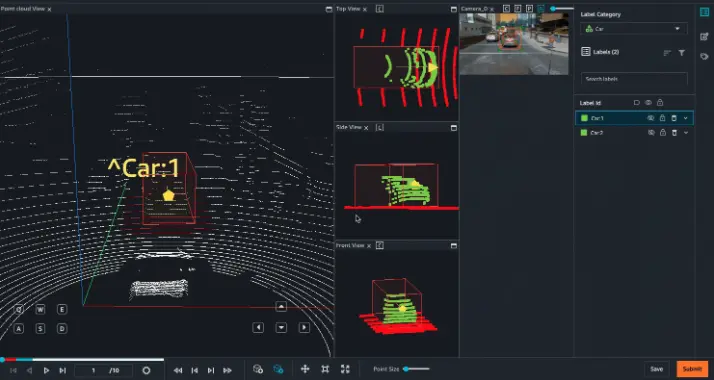Toggle visibility for all labels in header
This screenshot has width=714, height=380.
tap(648, 103)
